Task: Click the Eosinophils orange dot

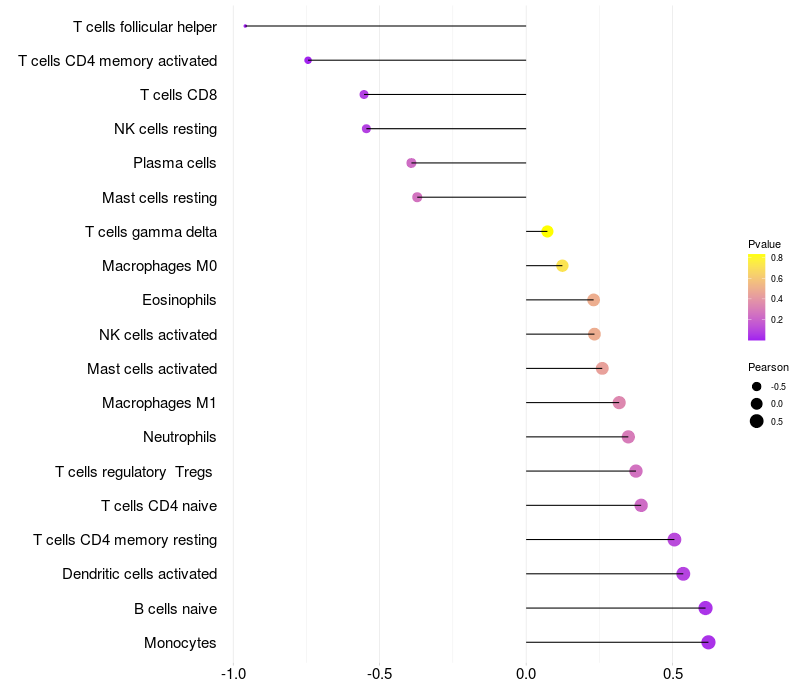Action: pos(593,300)
